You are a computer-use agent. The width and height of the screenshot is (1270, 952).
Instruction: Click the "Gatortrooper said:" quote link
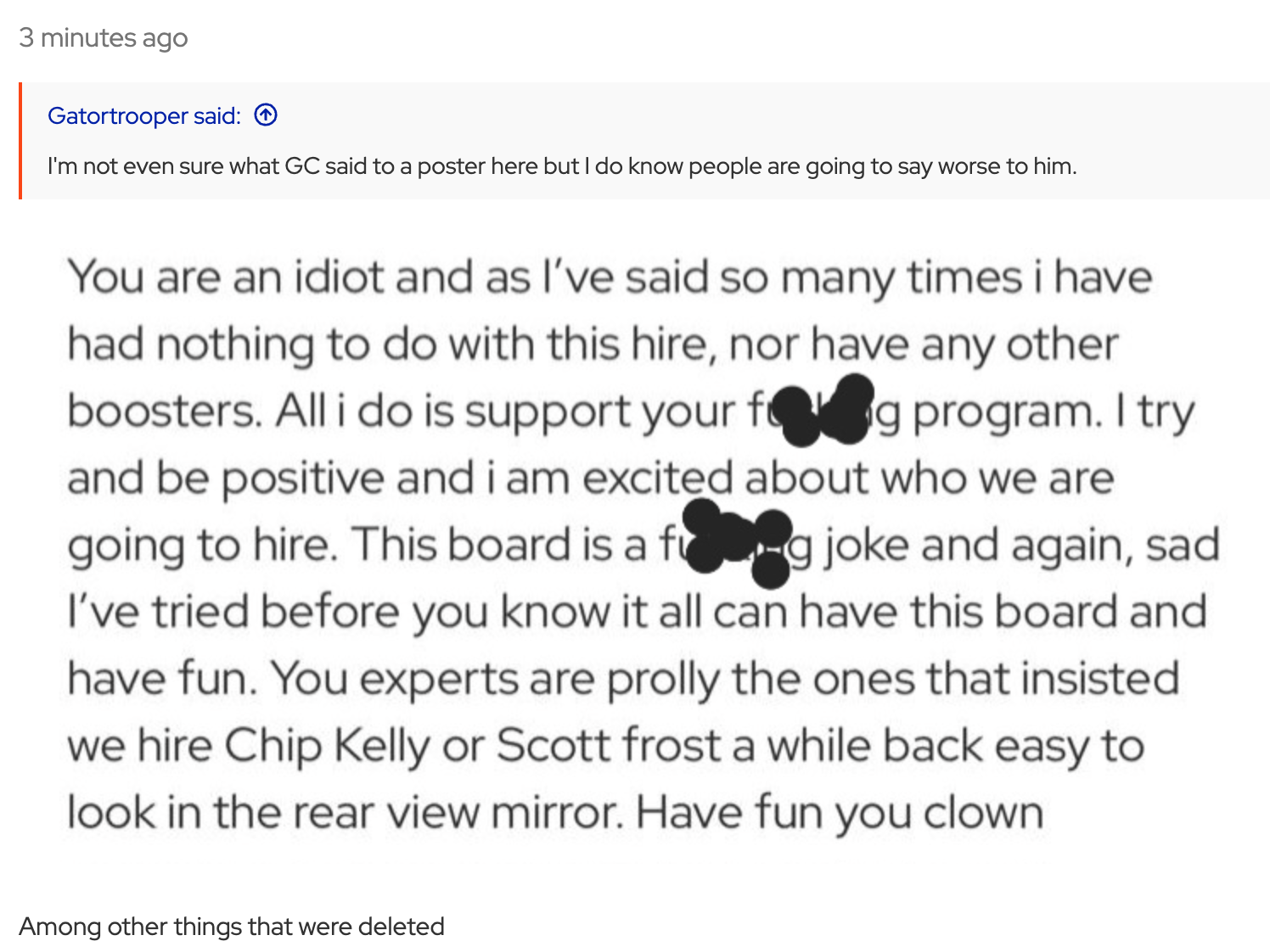point(144,115)
